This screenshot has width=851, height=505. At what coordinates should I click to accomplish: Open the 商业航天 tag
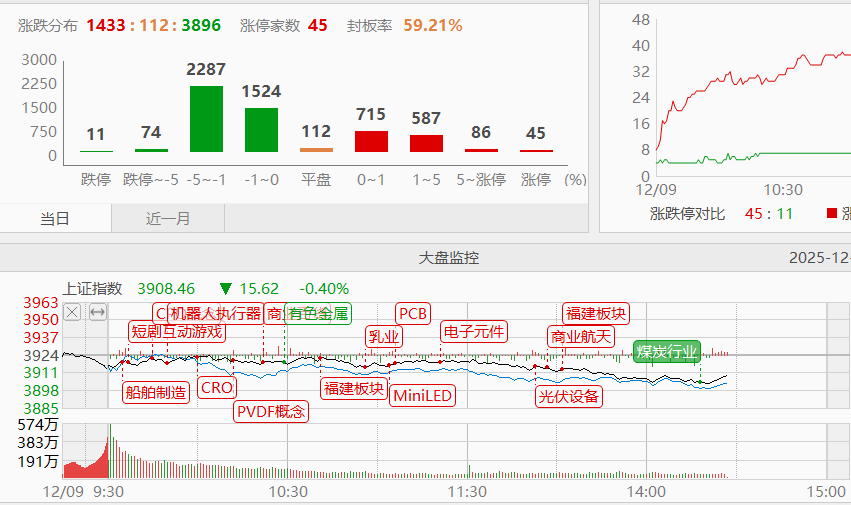coord(580,336)
